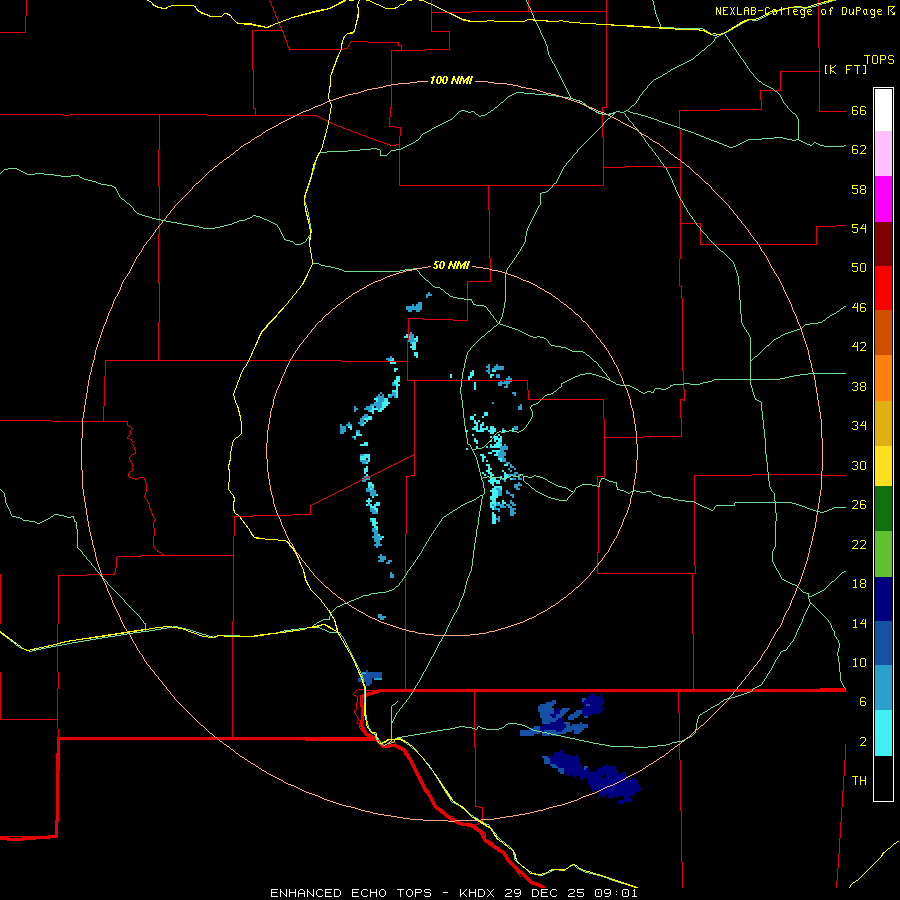Select the medium-blue echo cluster above the navy blob
Viewport: 900px width, 900px height.
point(562,716)
